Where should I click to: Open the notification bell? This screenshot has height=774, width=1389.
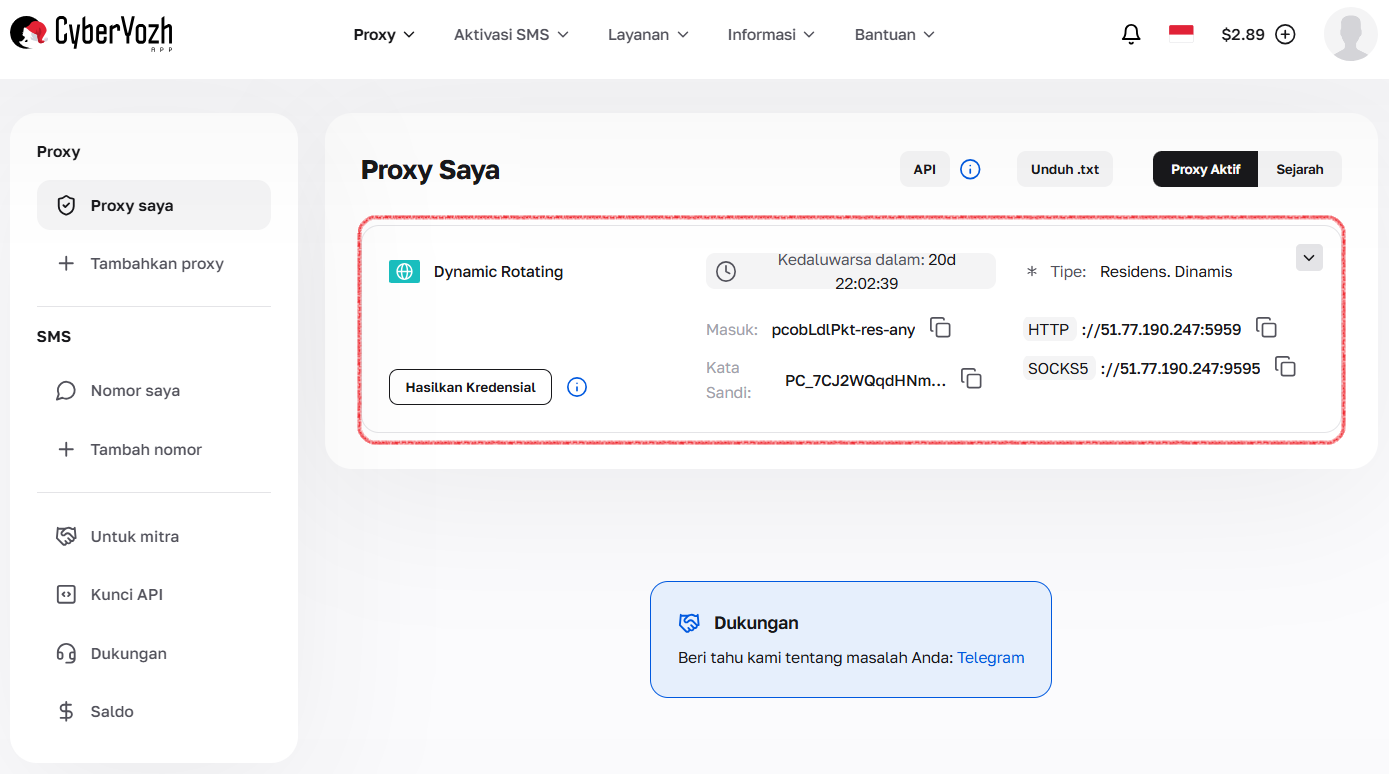pos(1131,33)
